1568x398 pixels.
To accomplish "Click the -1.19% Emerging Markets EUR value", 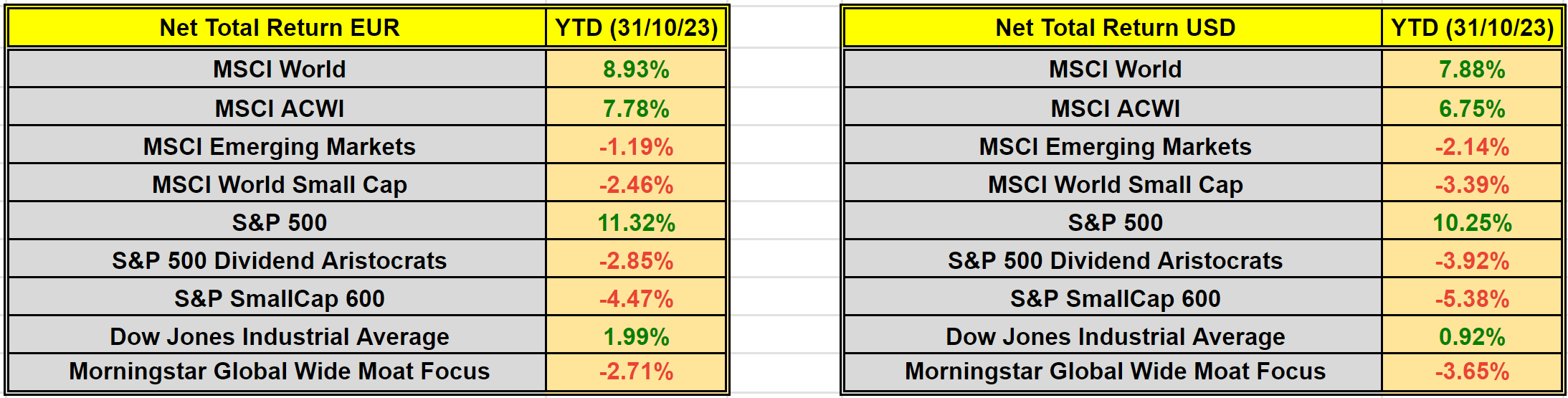I will [637, 146].
